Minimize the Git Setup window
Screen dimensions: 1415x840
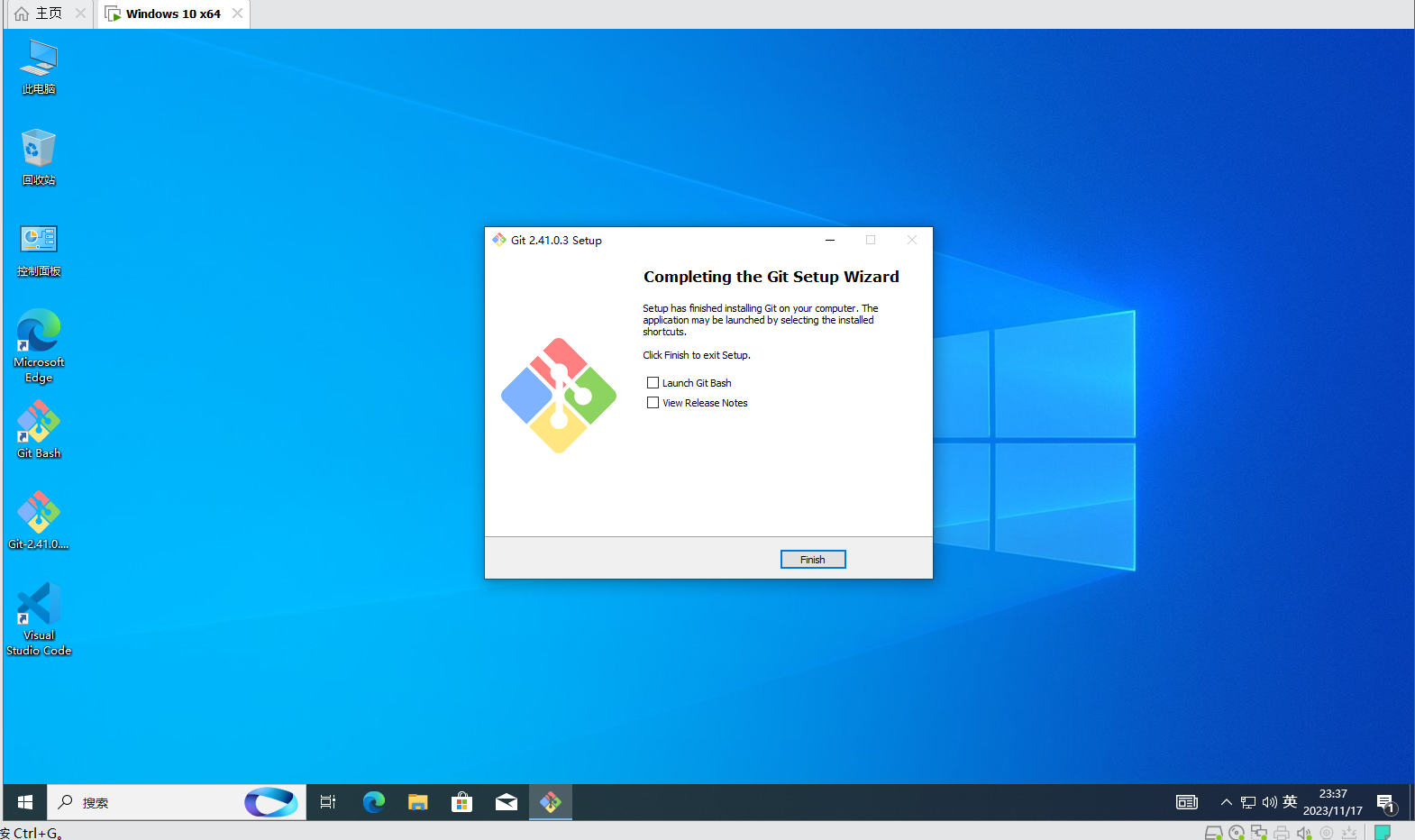[830, 240]
